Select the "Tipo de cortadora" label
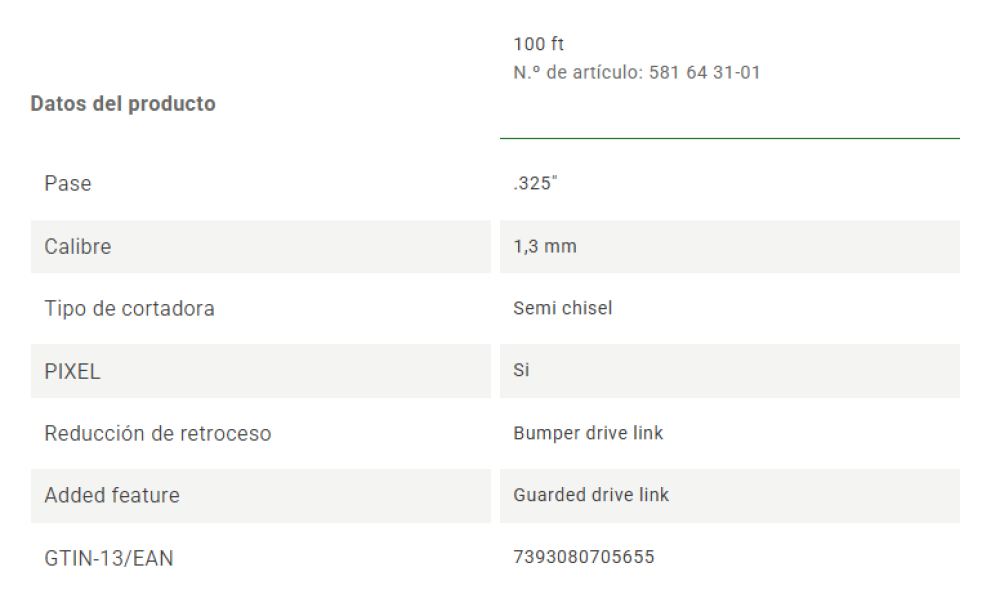1000x612 pixels. click(129, 309)
